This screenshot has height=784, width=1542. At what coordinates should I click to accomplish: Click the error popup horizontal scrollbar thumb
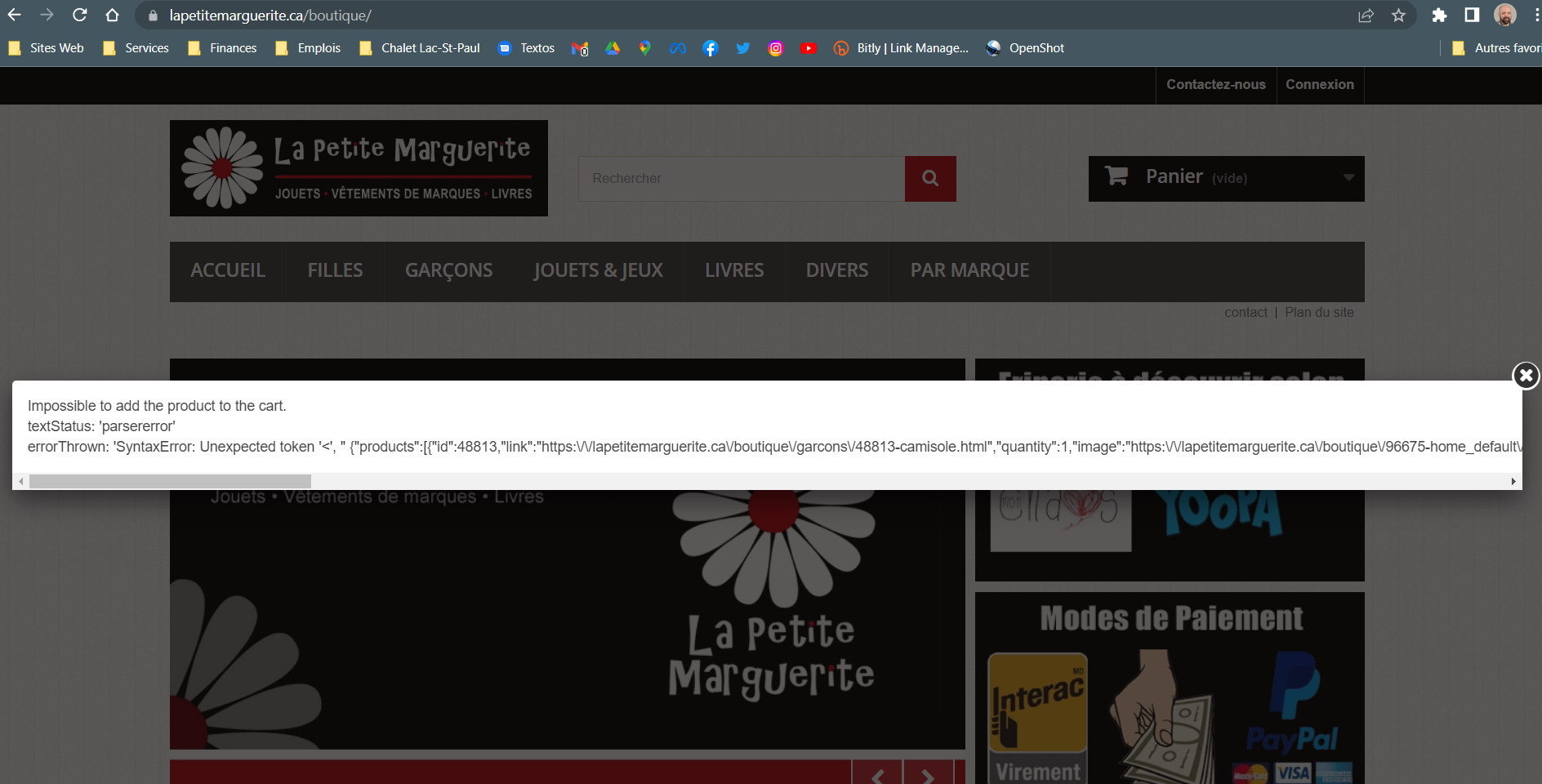click(x=170, y=482)
